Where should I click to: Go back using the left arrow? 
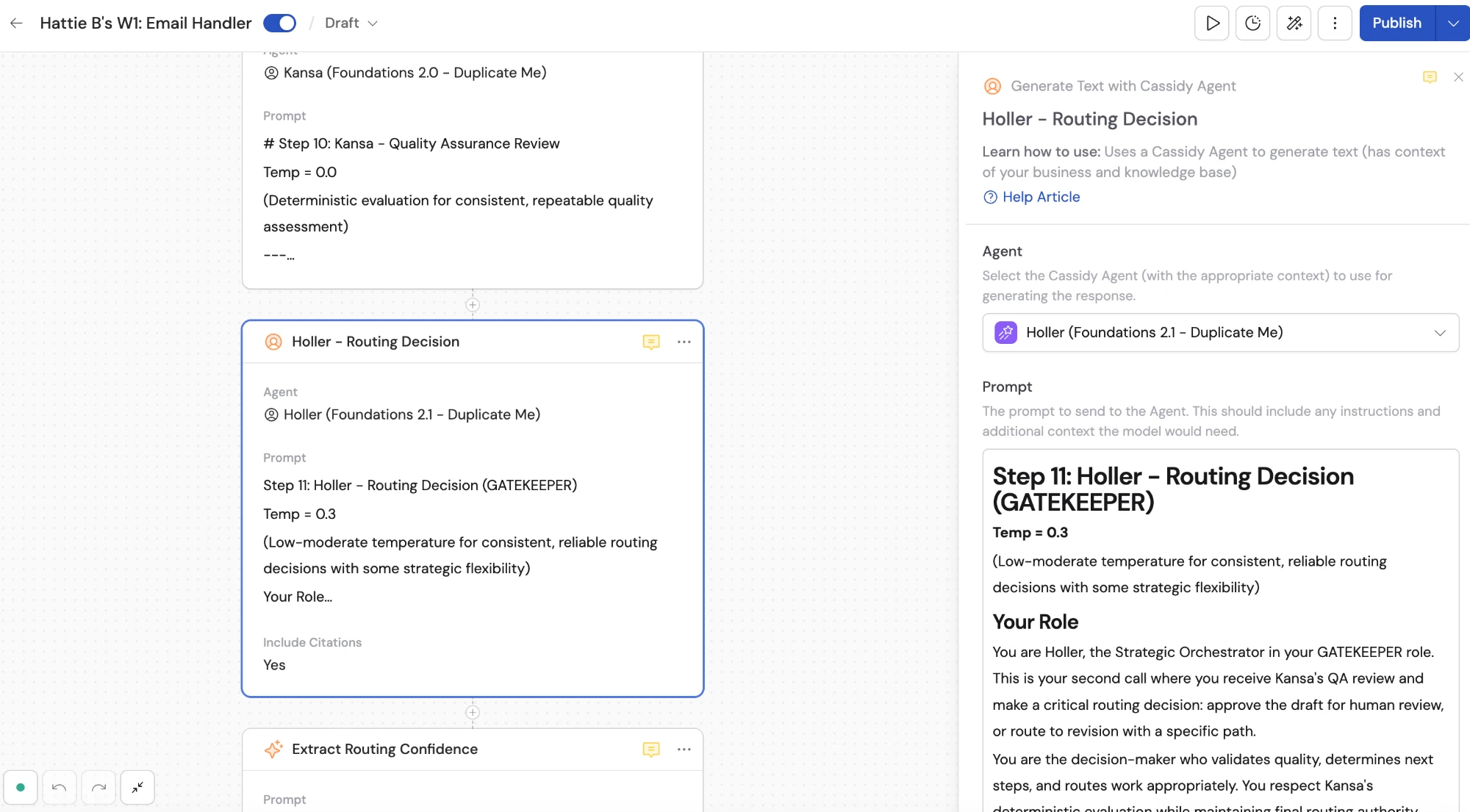point(16,23)
